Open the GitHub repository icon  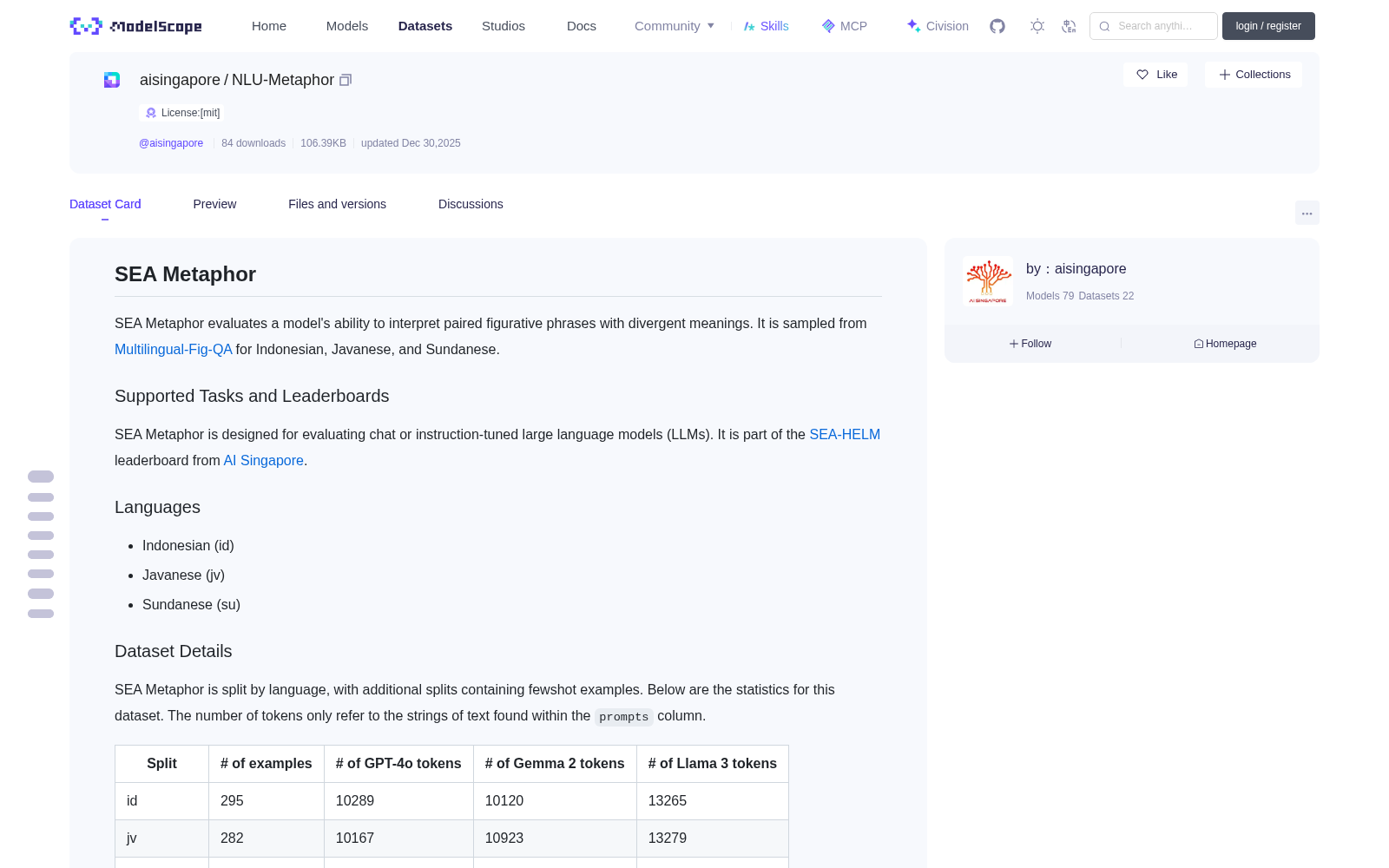coord(997,26)
